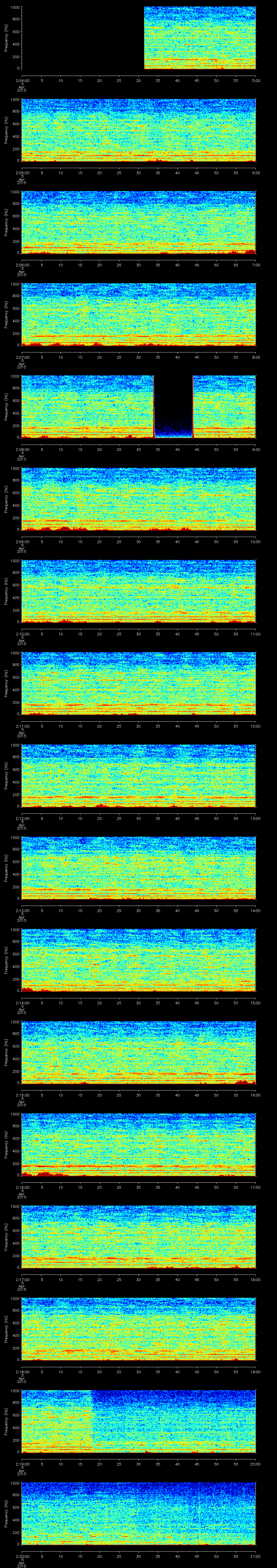Screen dimensions: 277x1568
Task: Select the '2:18:00' axis time label
Action: [22, 1372]
